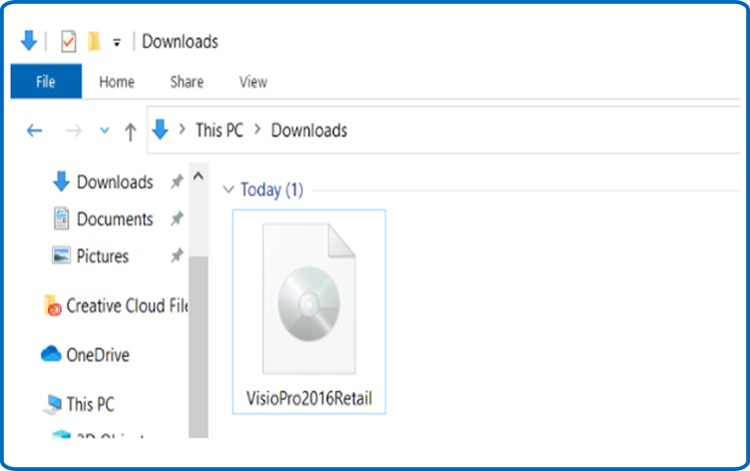Click the Downloads arrow icon in address bar
Viewport: 750px width, 471px height.
pyautogui.click(x=160, y=130)
